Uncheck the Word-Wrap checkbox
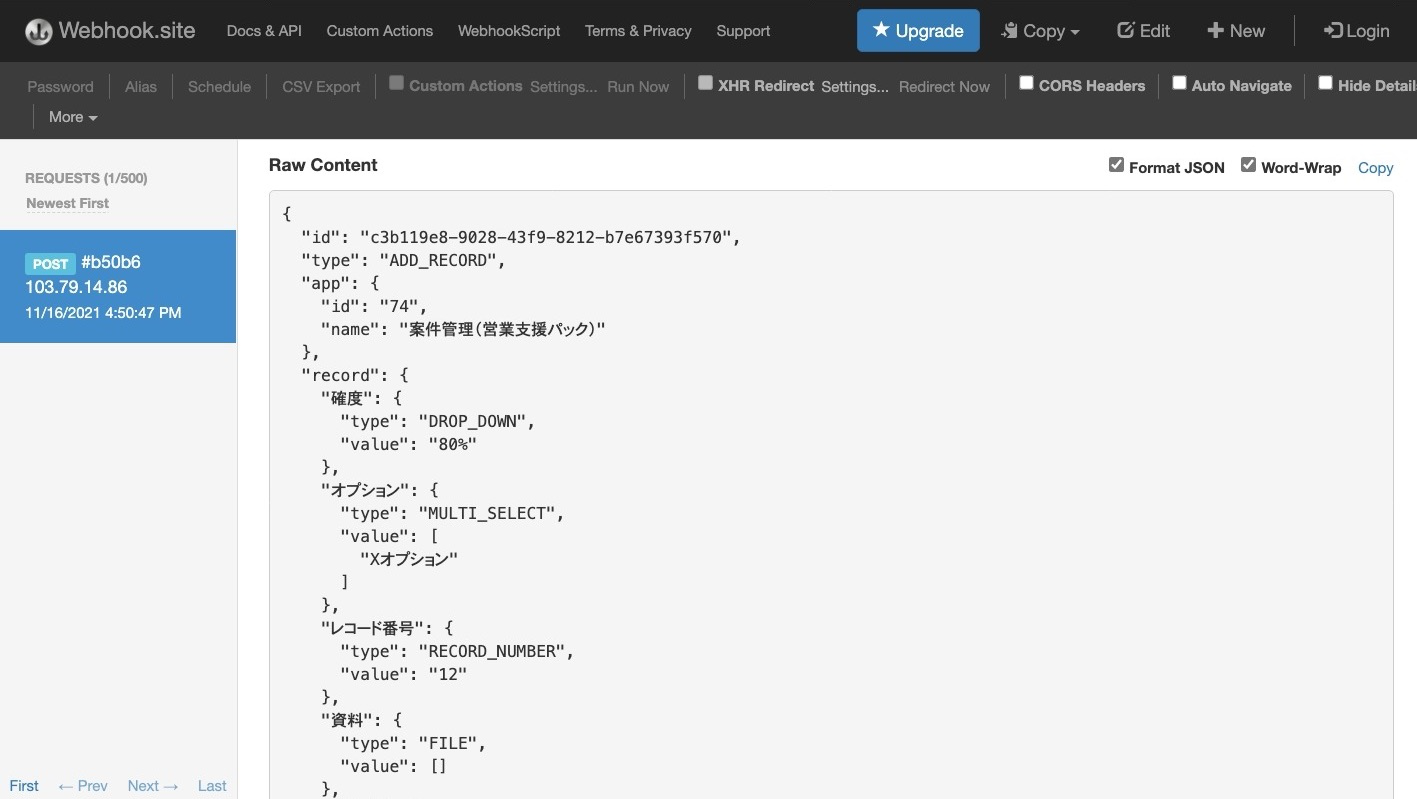1417x799 pixels. [x=1248, y=165]
